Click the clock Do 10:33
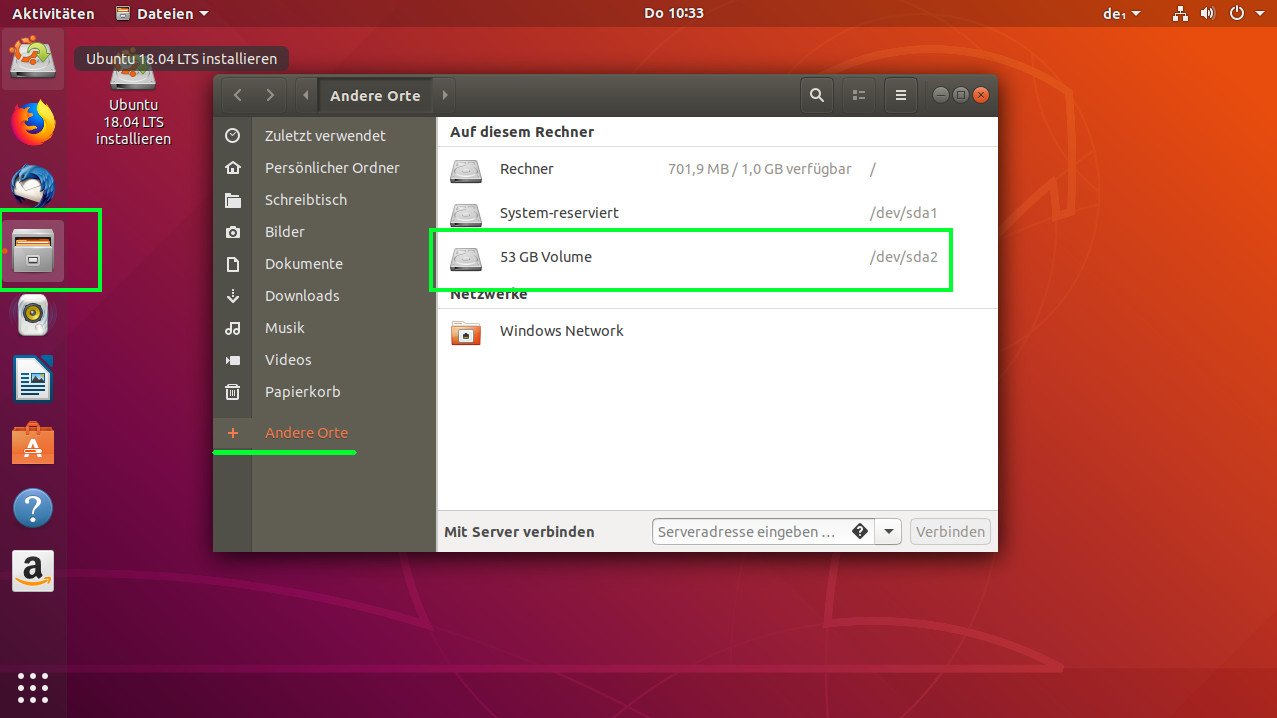The image size is (1277, 718). (674, 13)
